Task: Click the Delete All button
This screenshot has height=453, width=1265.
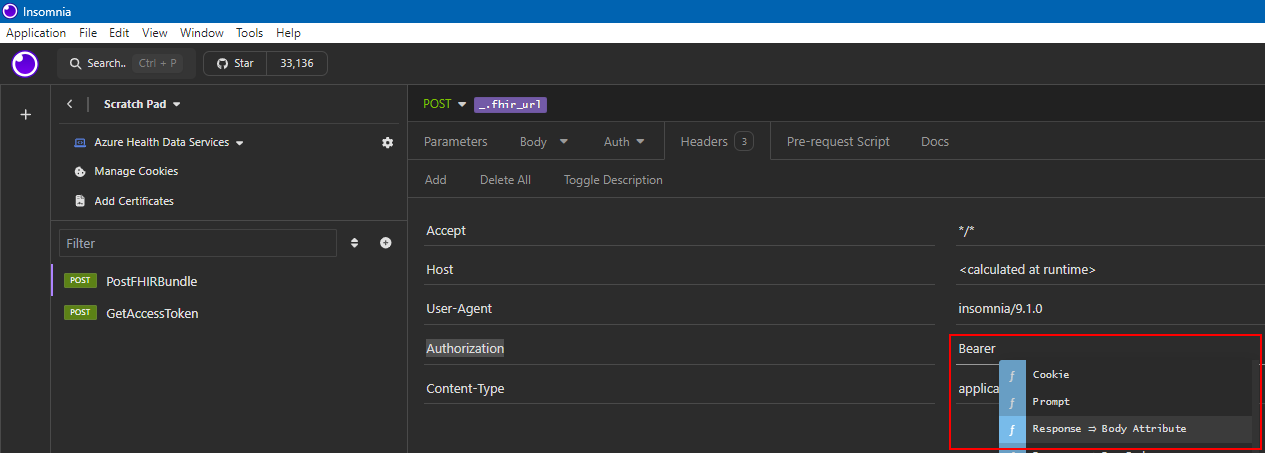Action: click(505, 180)
